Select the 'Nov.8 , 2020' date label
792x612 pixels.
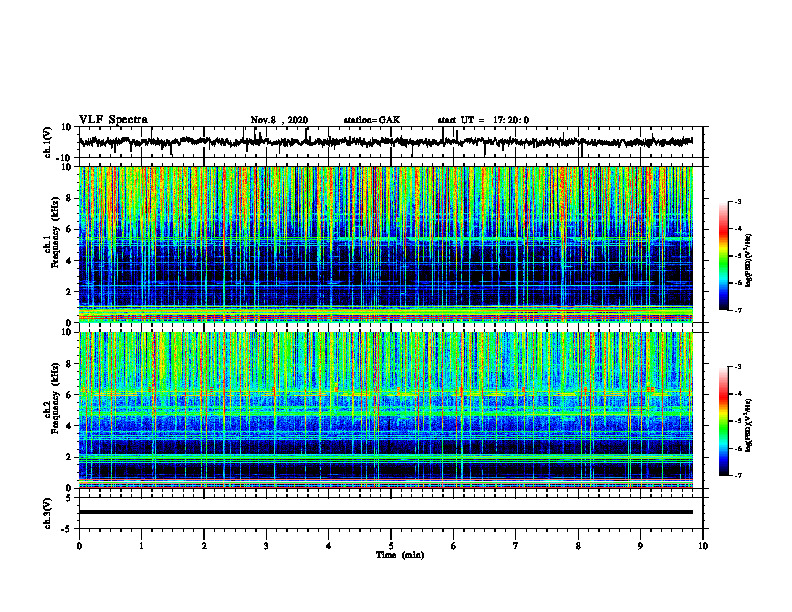point(279,120)
